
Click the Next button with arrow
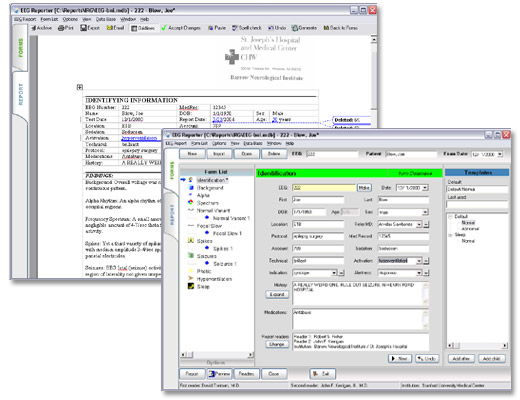tap(400, 359)
